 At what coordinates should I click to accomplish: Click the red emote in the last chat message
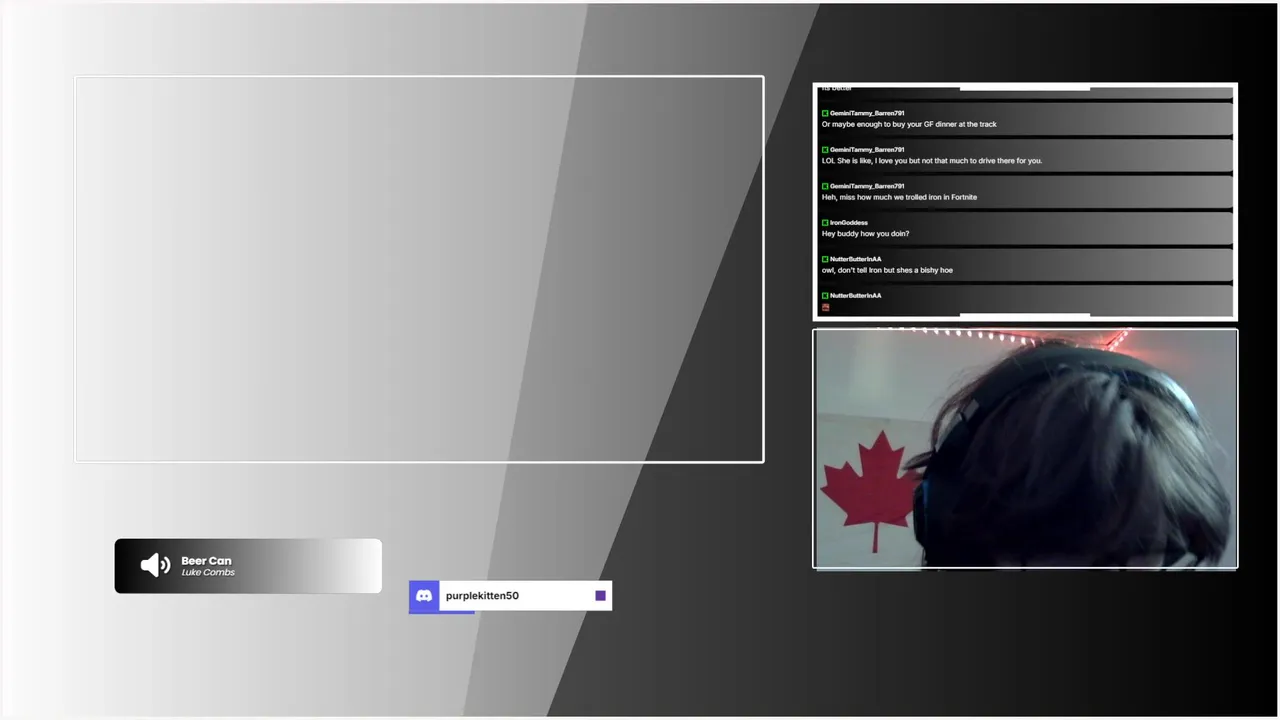coord(826,307)
